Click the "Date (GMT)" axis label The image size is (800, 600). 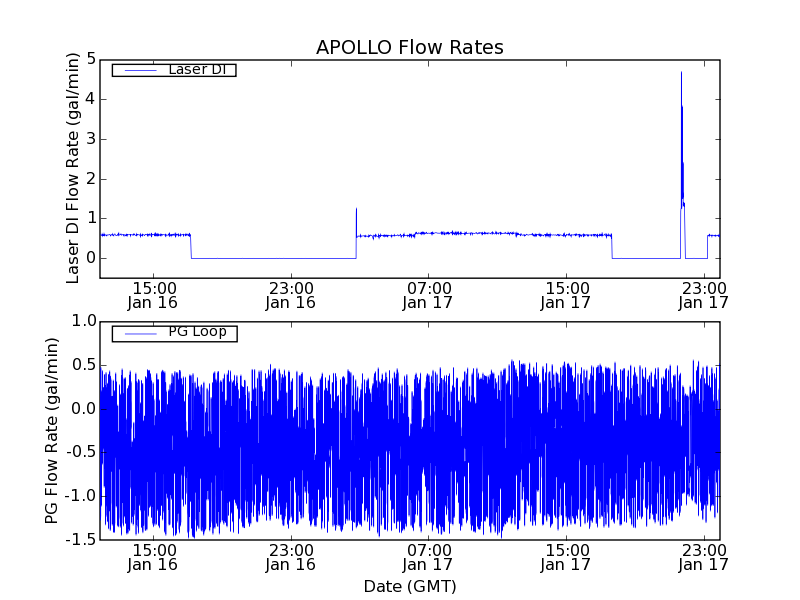410,586
